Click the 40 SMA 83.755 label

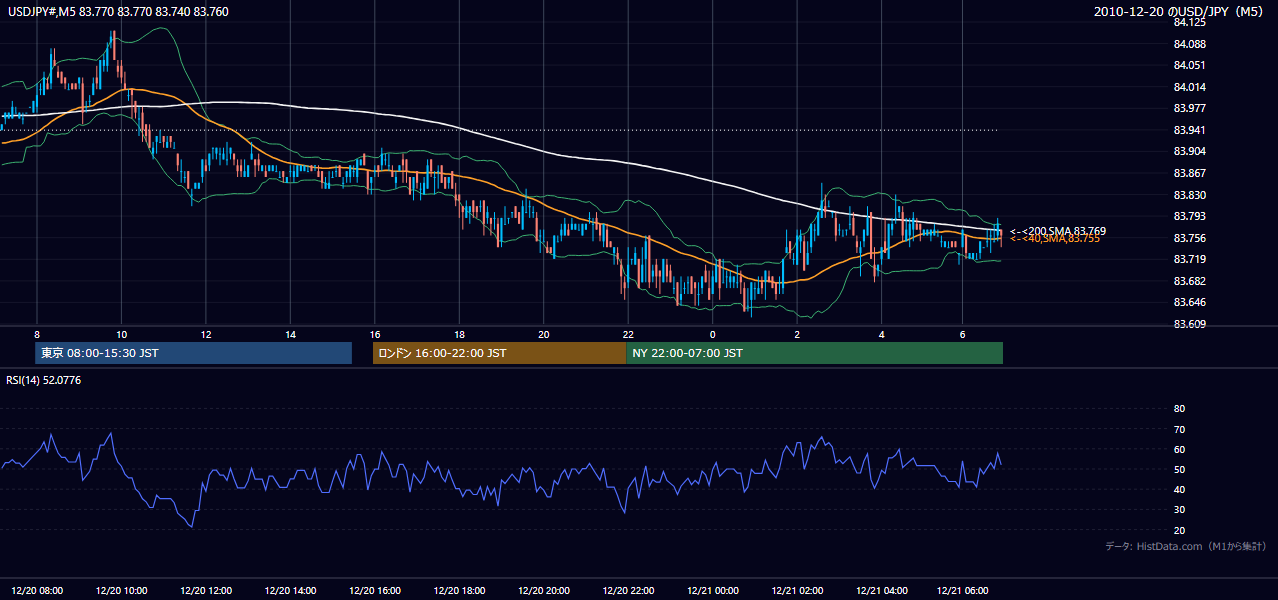[x=1054, y=239]
